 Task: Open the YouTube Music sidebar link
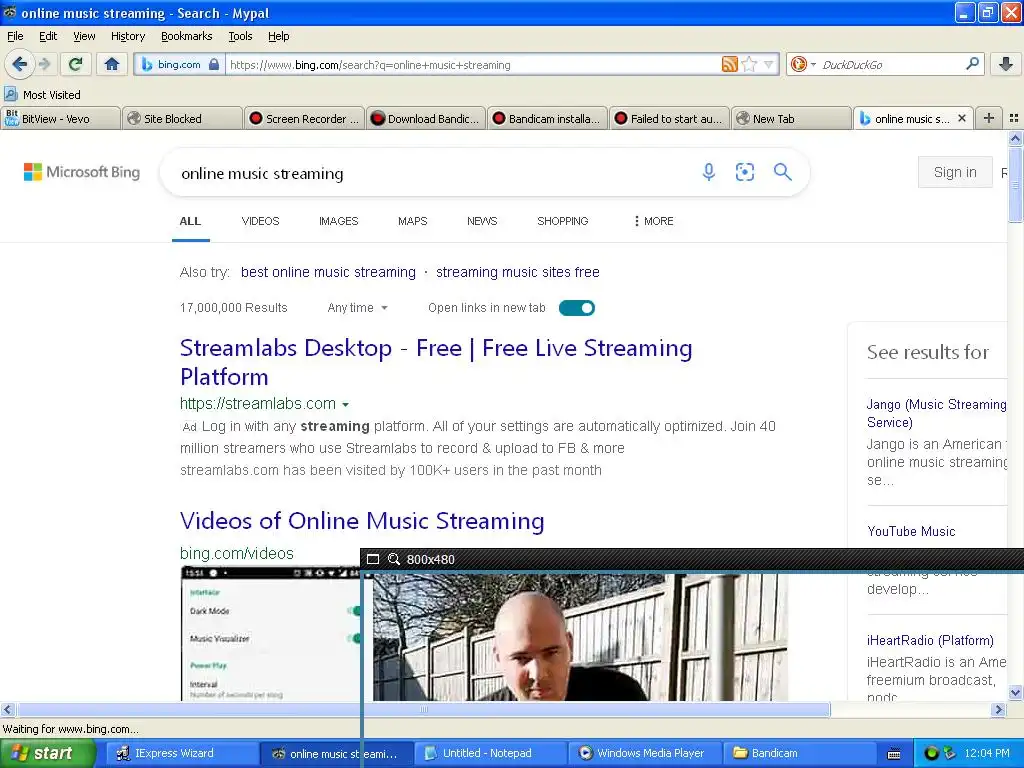coord(911,531)
